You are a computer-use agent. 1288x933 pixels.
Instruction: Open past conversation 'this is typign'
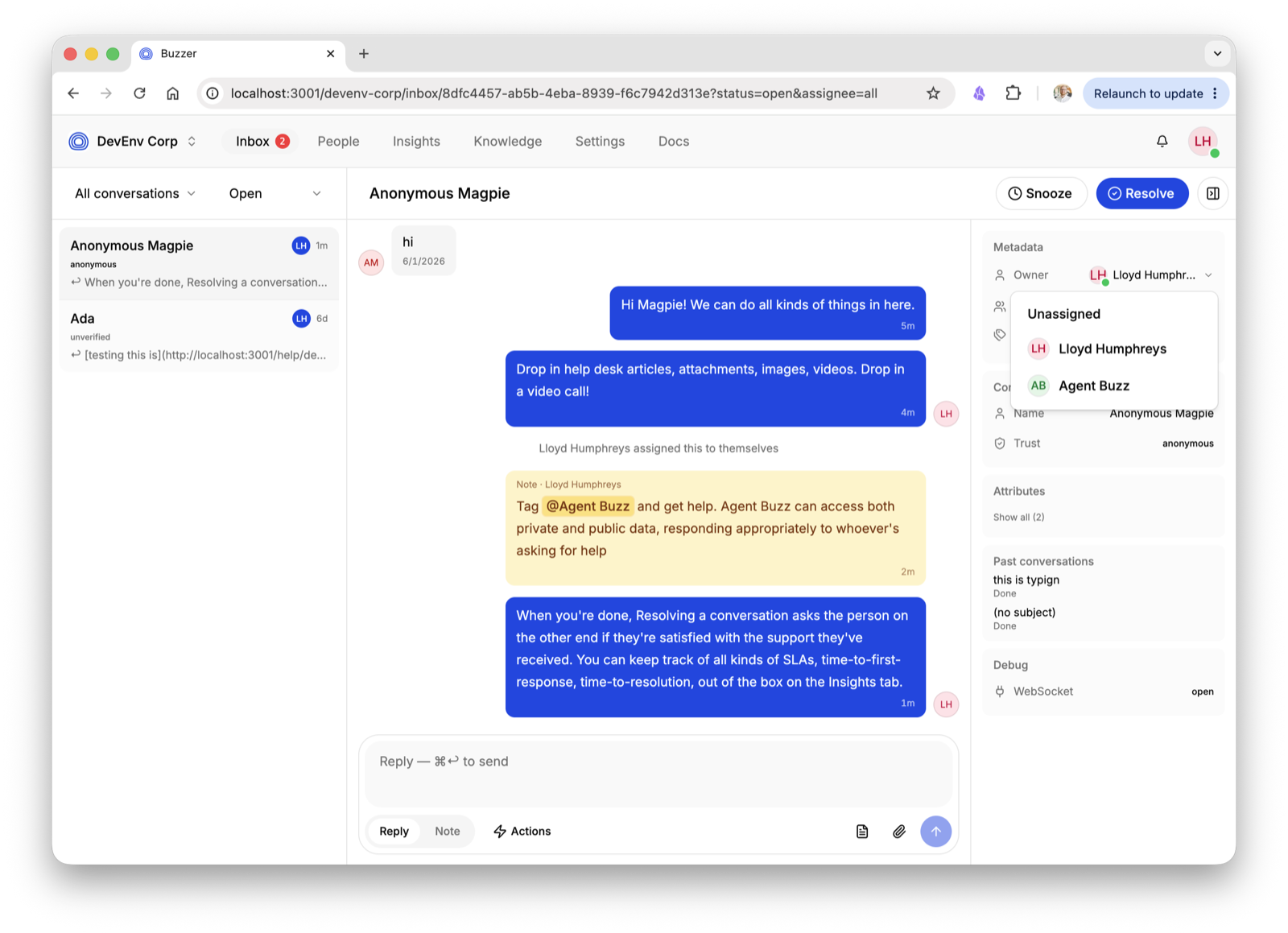(1026, 580)
